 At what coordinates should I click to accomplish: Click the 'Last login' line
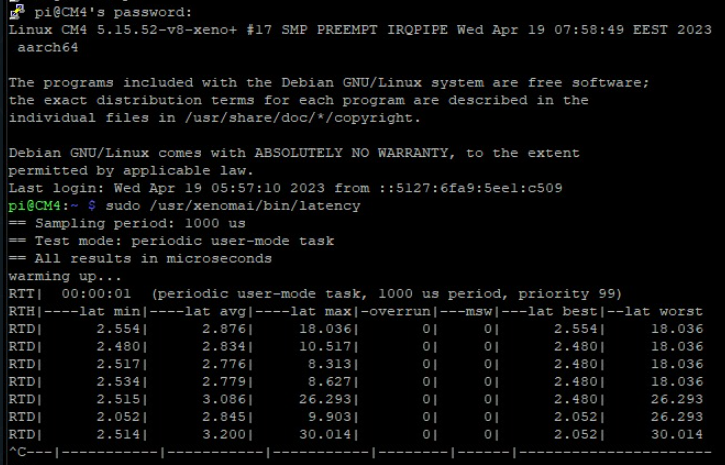pyautogui.click(x=285, y=188)
